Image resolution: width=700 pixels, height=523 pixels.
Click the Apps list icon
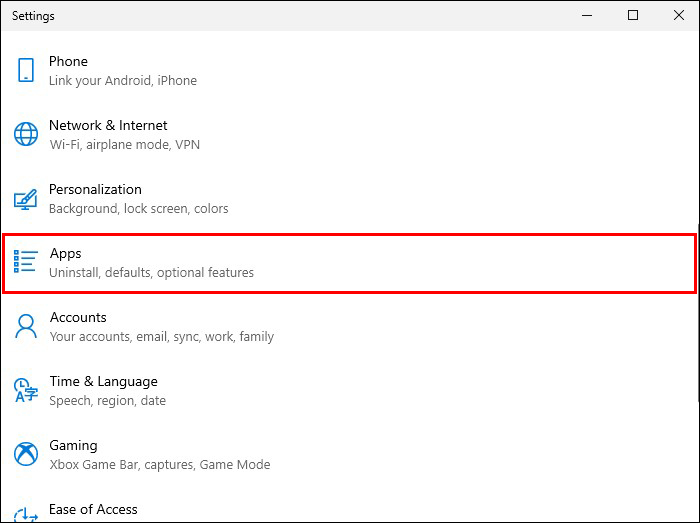[x=26, y=262]
